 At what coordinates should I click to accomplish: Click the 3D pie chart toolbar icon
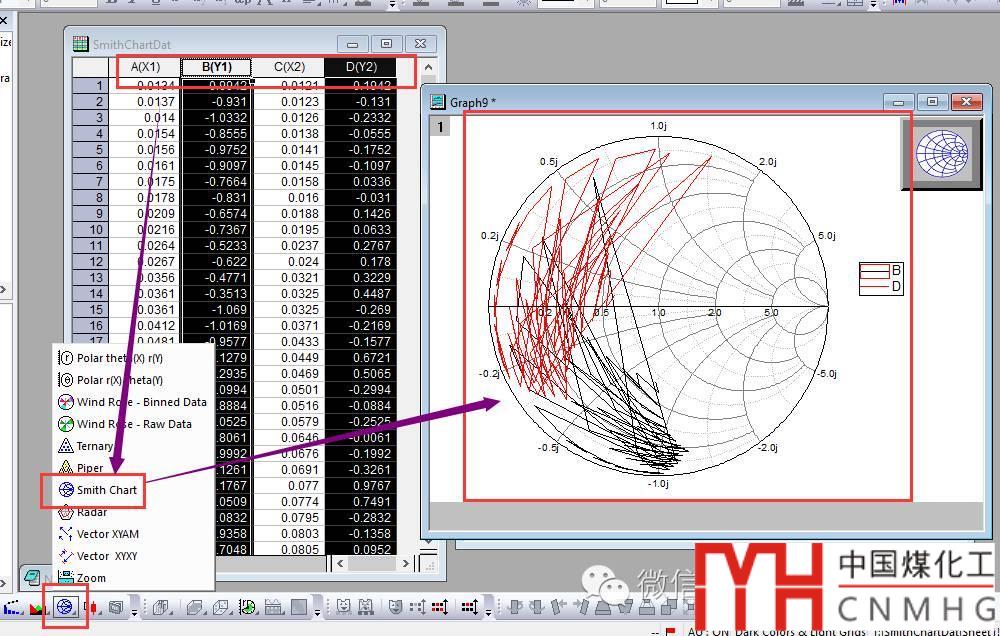[246, 607]
